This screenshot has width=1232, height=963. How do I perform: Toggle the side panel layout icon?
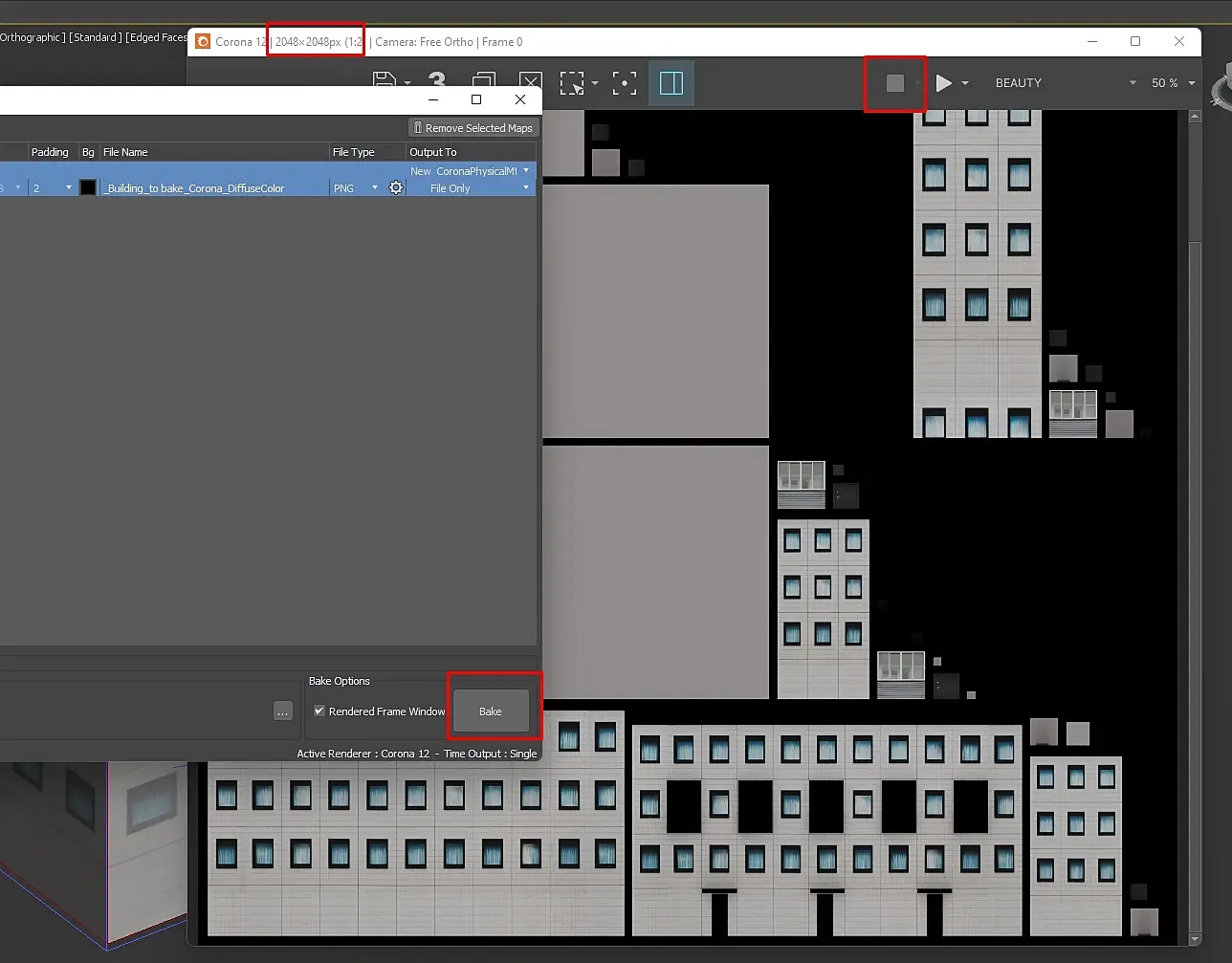[x=671, y=83]
